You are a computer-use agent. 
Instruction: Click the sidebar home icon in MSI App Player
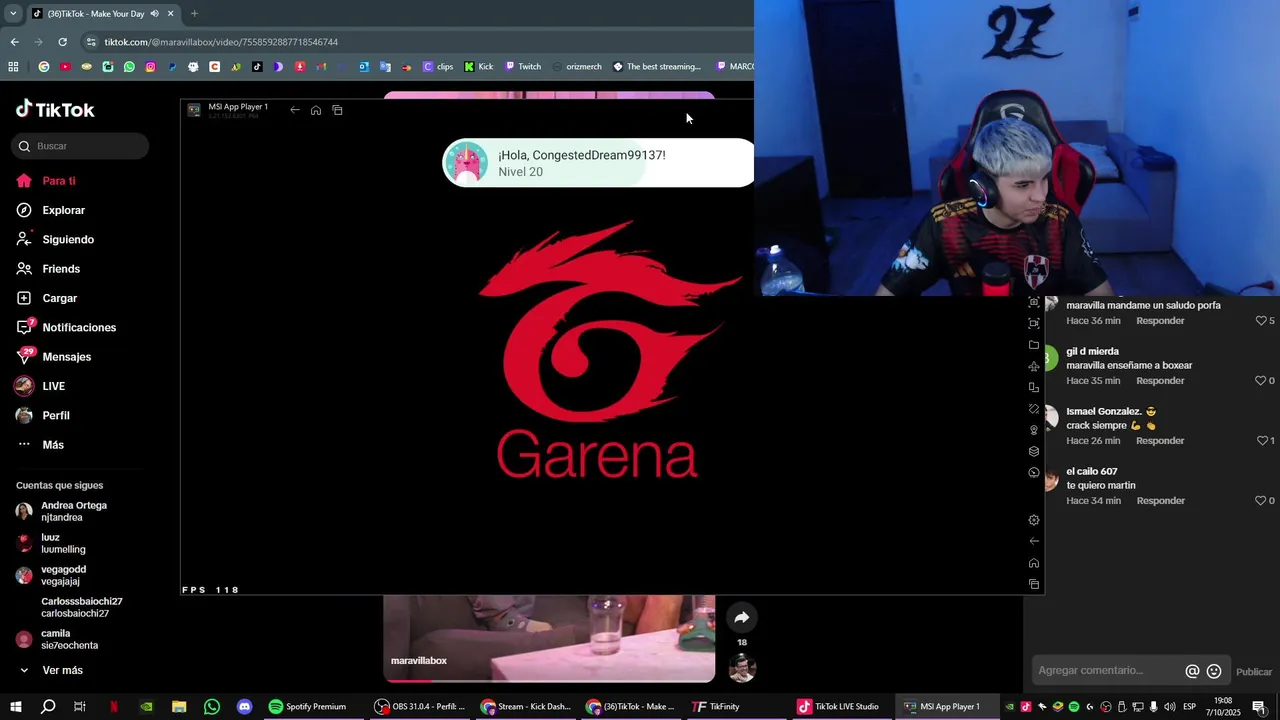click(1034, 563)
